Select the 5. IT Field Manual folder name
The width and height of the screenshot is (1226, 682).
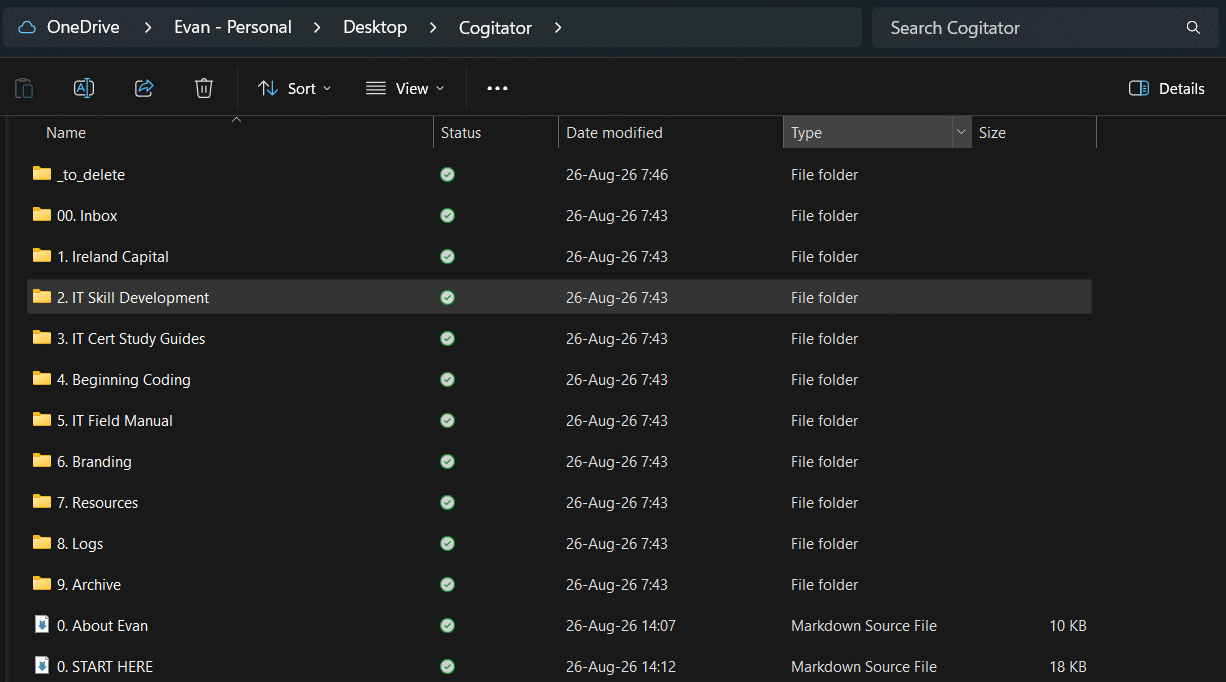(115, 421)
